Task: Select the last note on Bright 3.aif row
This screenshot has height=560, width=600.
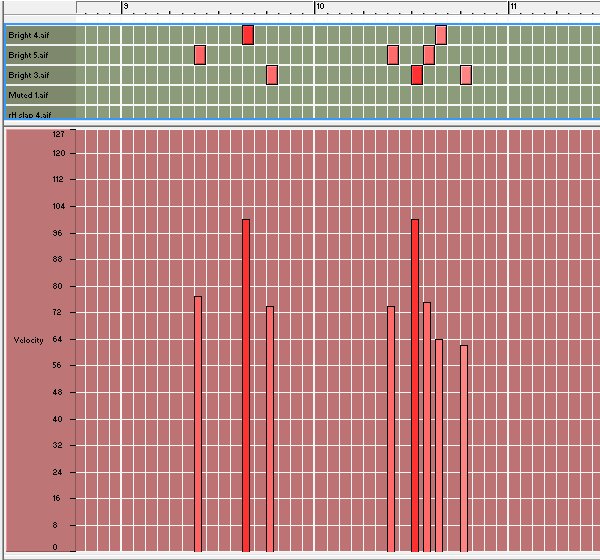Action: pos(465,75)
